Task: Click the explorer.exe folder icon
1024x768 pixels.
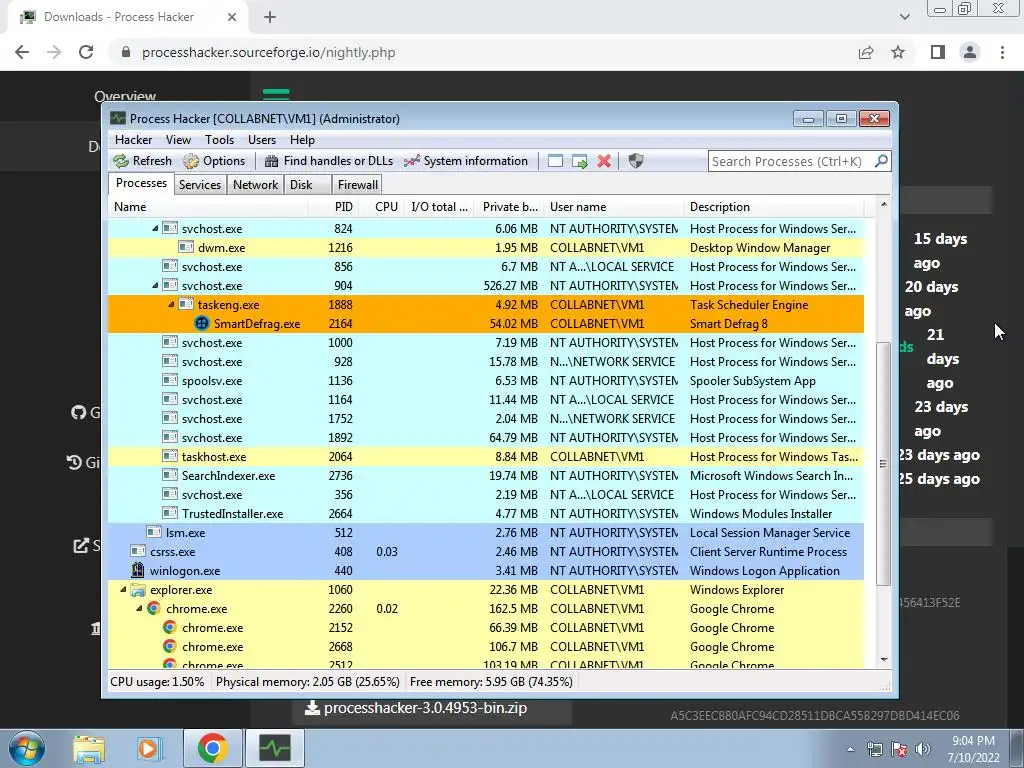Action: (x=138, y=590)
